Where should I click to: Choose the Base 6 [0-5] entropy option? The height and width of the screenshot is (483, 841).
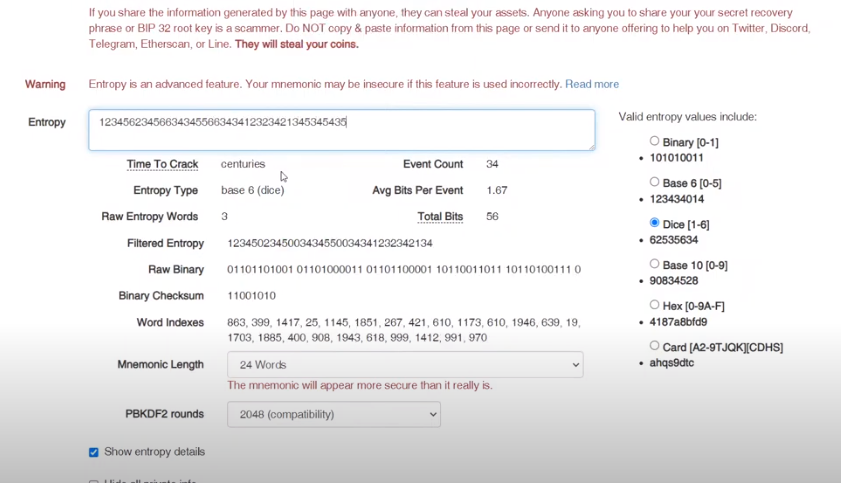[655, 183]
